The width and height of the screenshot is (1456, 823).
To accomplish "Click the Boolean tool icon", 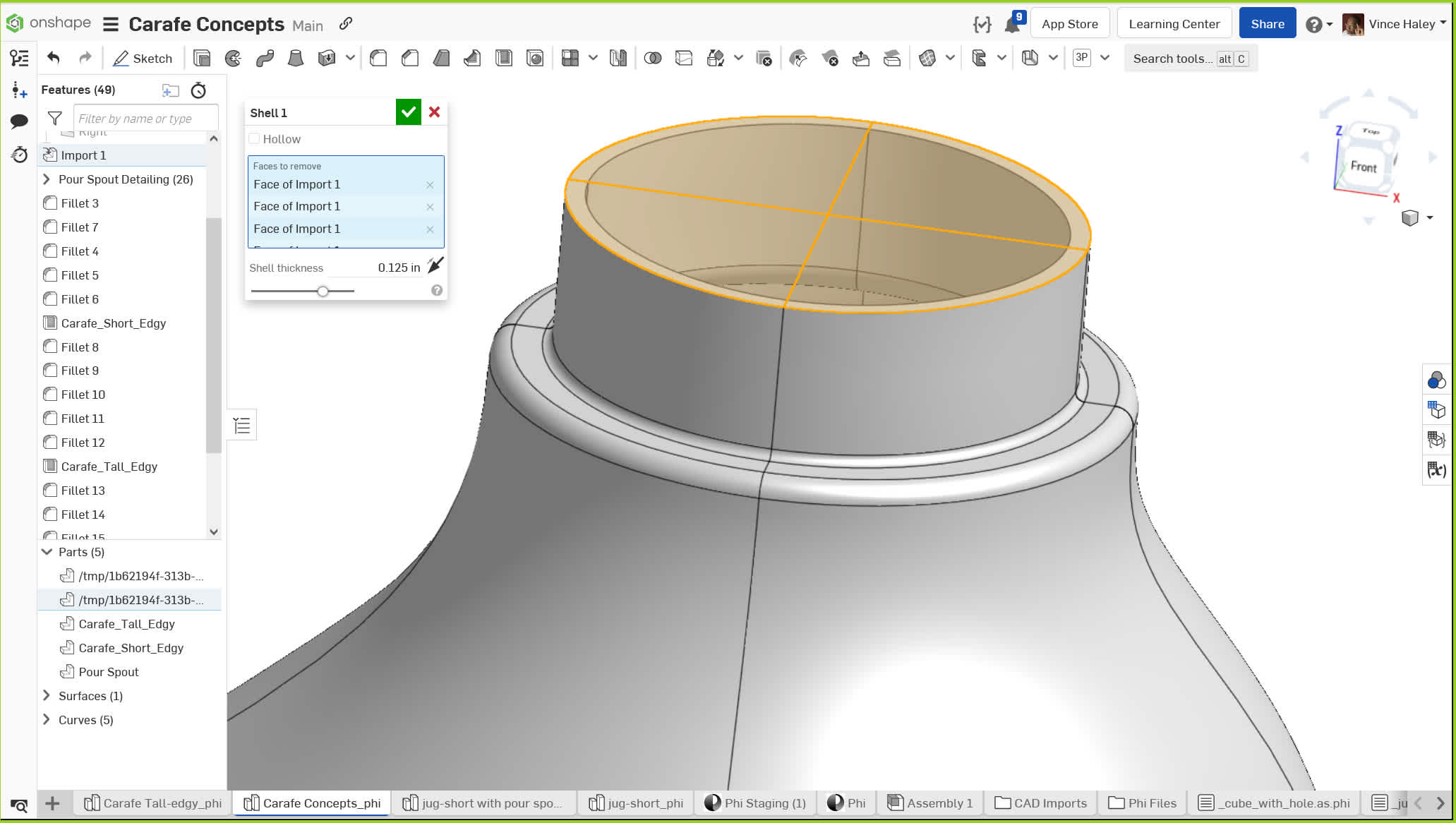I will [653, 59].
